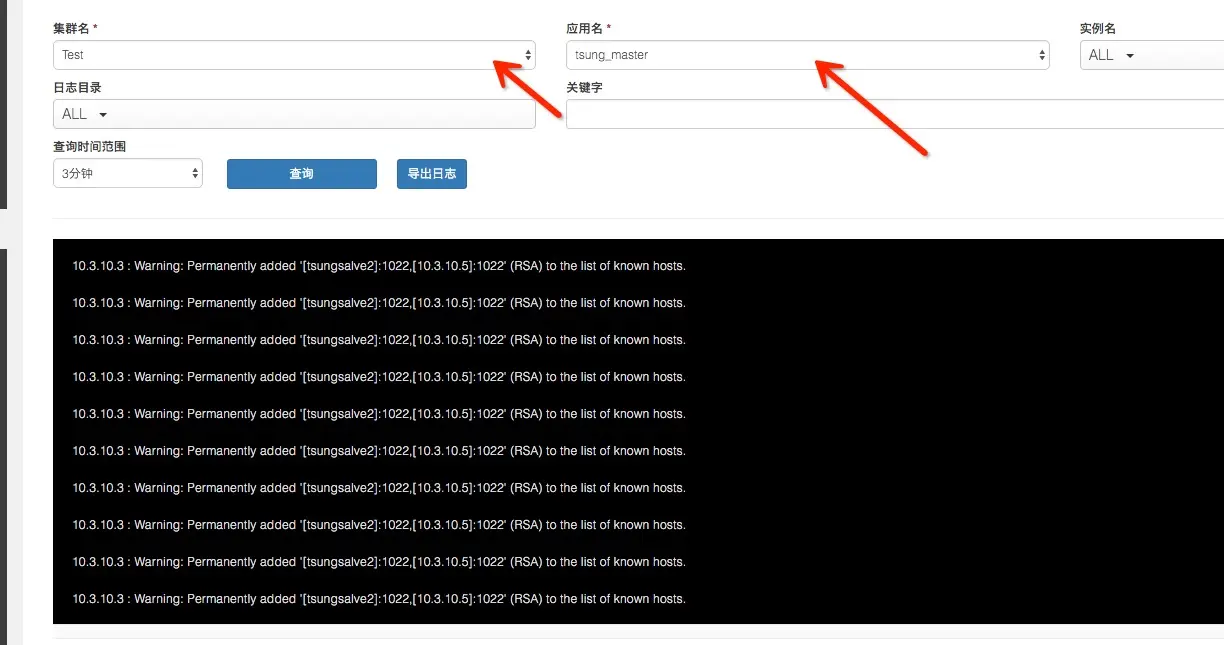The height and width of the screenshot is (645, 1224).
Task: Select the first 10.3.10.3 warning log line
Action: pyautogui.click(x=379, y=266)
